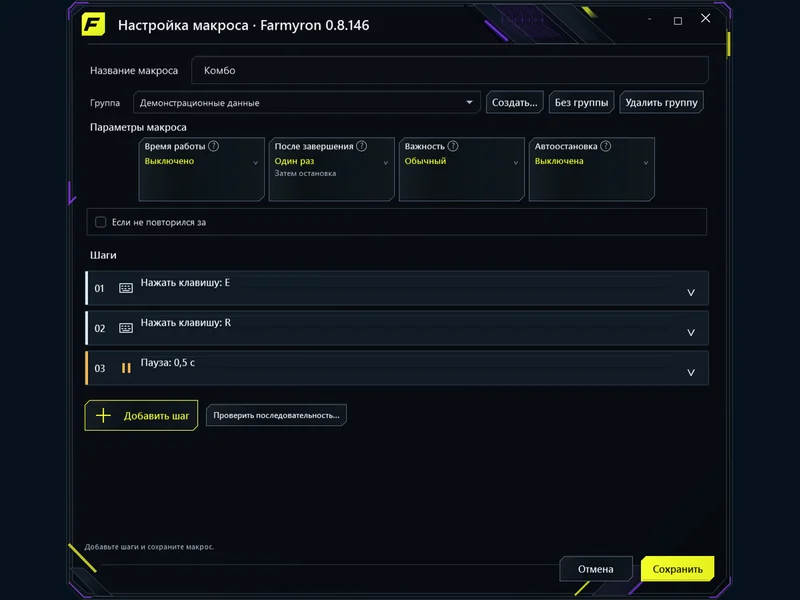This screenshot has width=800, height=600.
Task: Click the help icon next to После завершения
Action: [362, 146]
